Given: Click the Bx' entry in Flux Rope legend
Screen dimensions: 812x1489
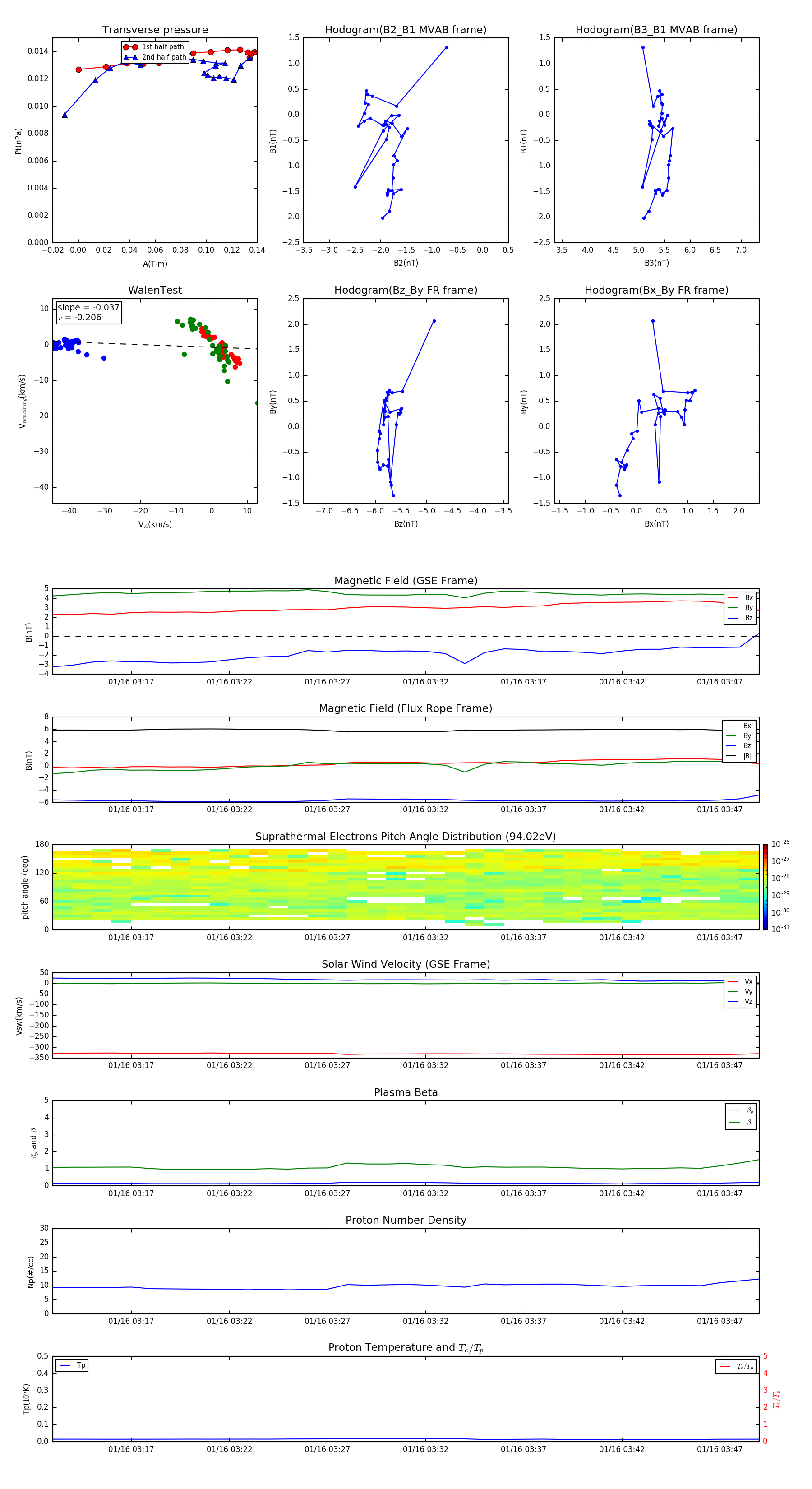Looking at the screenshot, I should pos(740,726).
